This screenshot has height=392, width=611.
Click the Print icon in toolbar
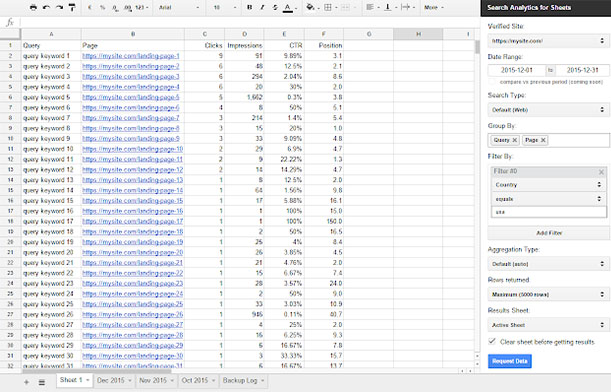34,7
